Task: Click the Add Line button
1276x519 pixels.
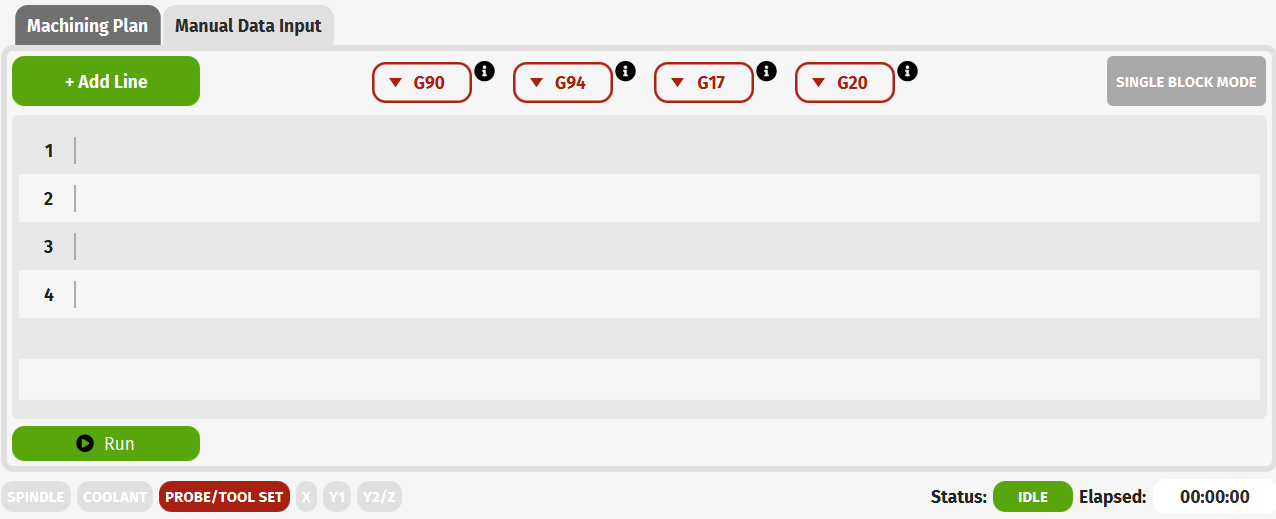Action: point(106,82)
